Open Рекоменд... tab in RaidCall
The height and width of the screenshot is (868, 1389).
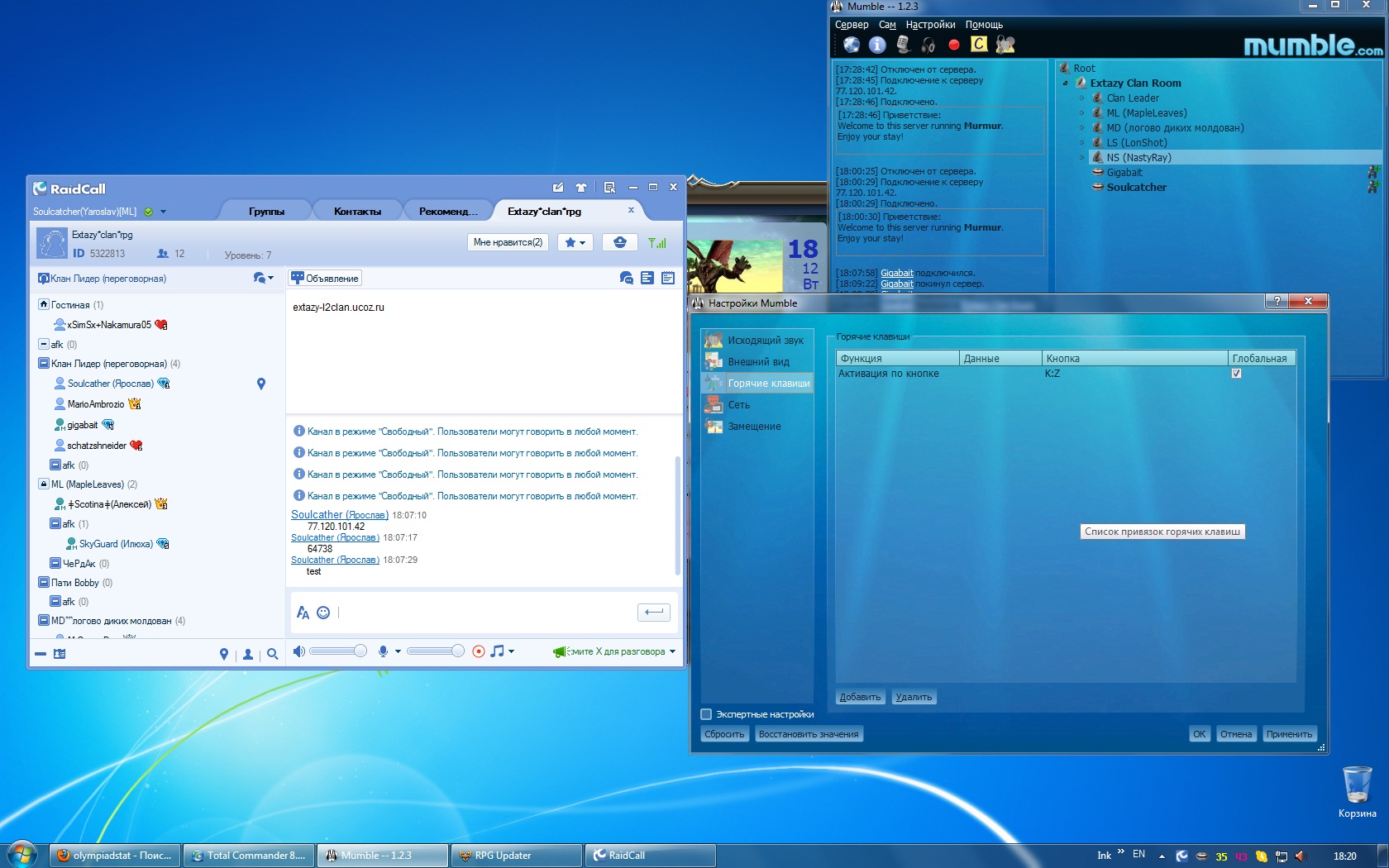tap(448, 212)
